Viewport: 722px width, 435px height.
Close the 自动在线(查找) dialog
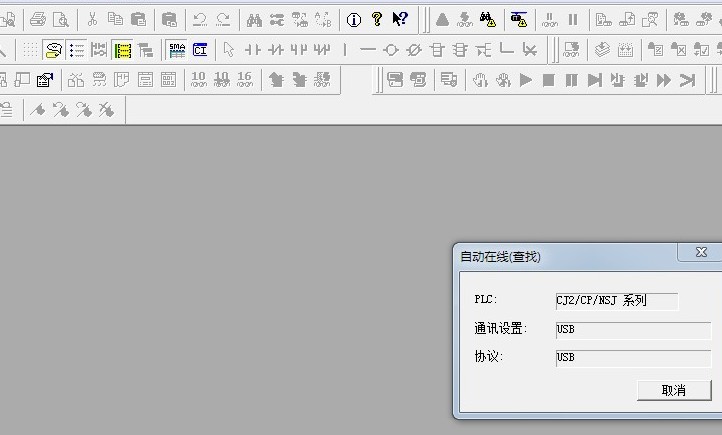(x=701, y=253)
